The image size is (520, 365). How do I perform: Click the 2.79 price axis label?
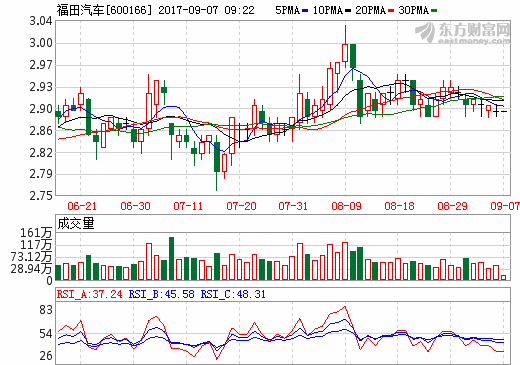click(41, 174)
